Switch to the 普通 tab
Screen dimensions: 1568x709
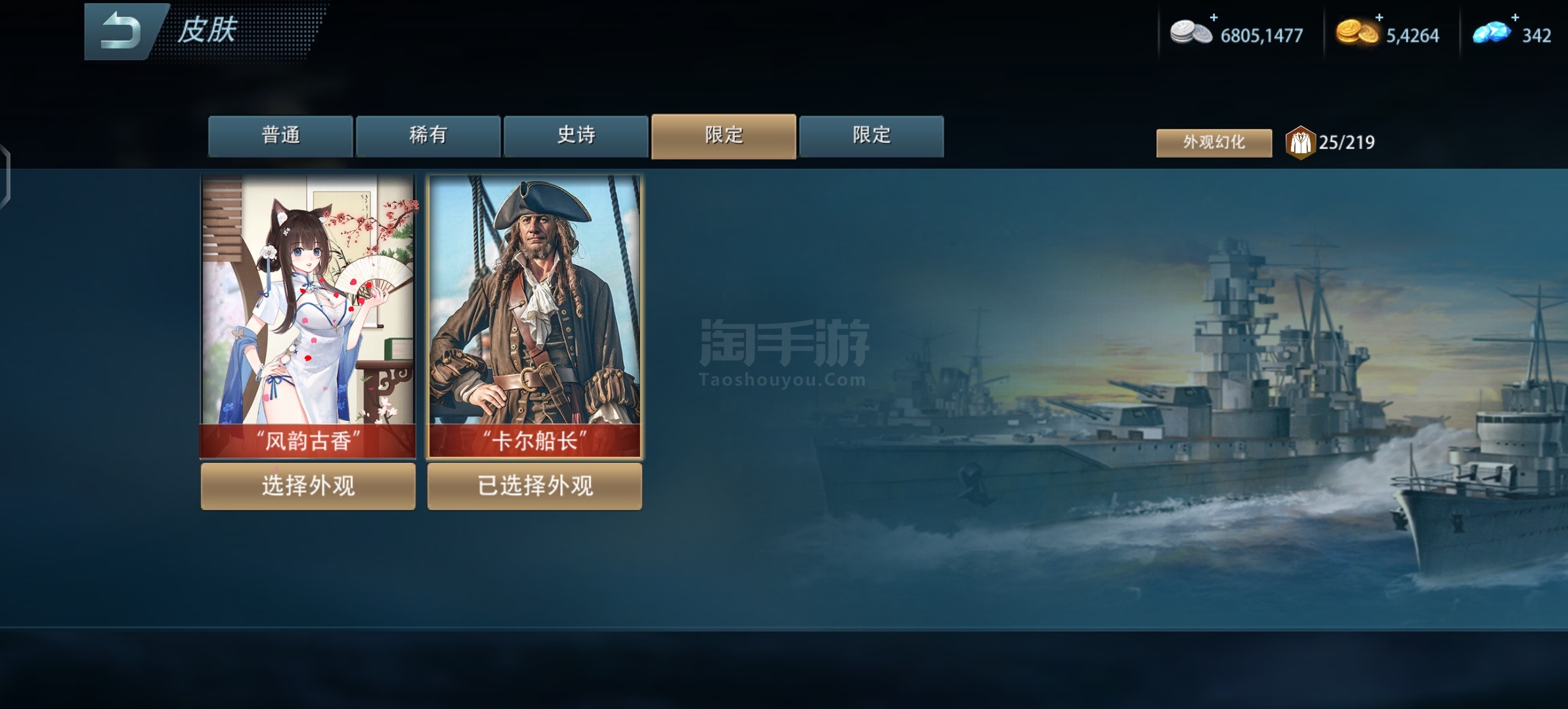[280, 136]
